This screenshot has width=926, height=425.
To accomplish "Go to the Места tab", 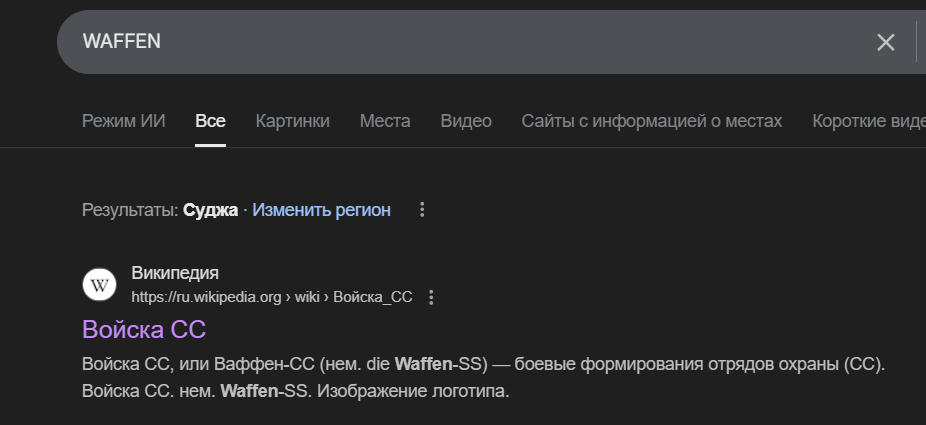I will coord(385,121).
